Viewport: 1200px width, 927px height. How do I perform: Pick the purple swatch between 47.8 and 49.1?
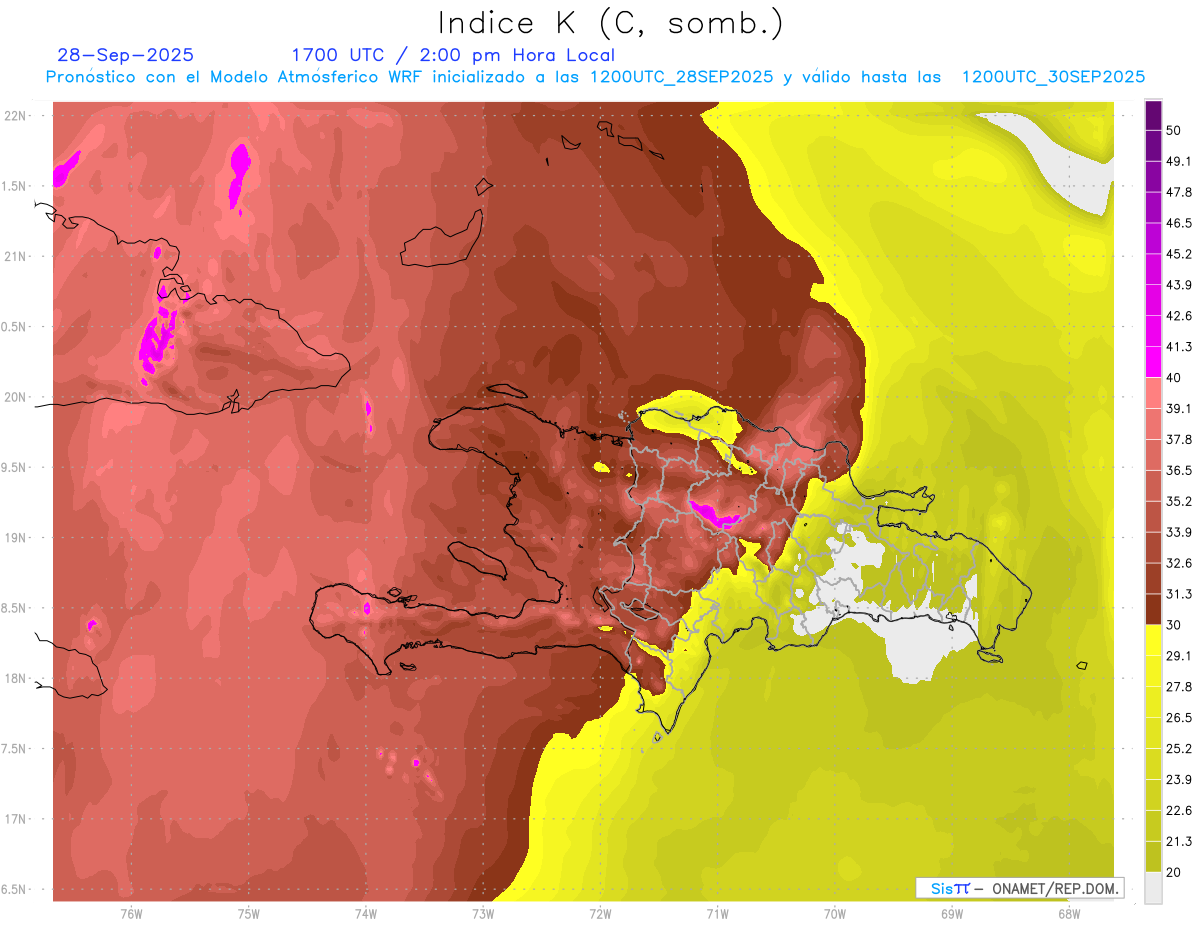tap(1153, 176)
